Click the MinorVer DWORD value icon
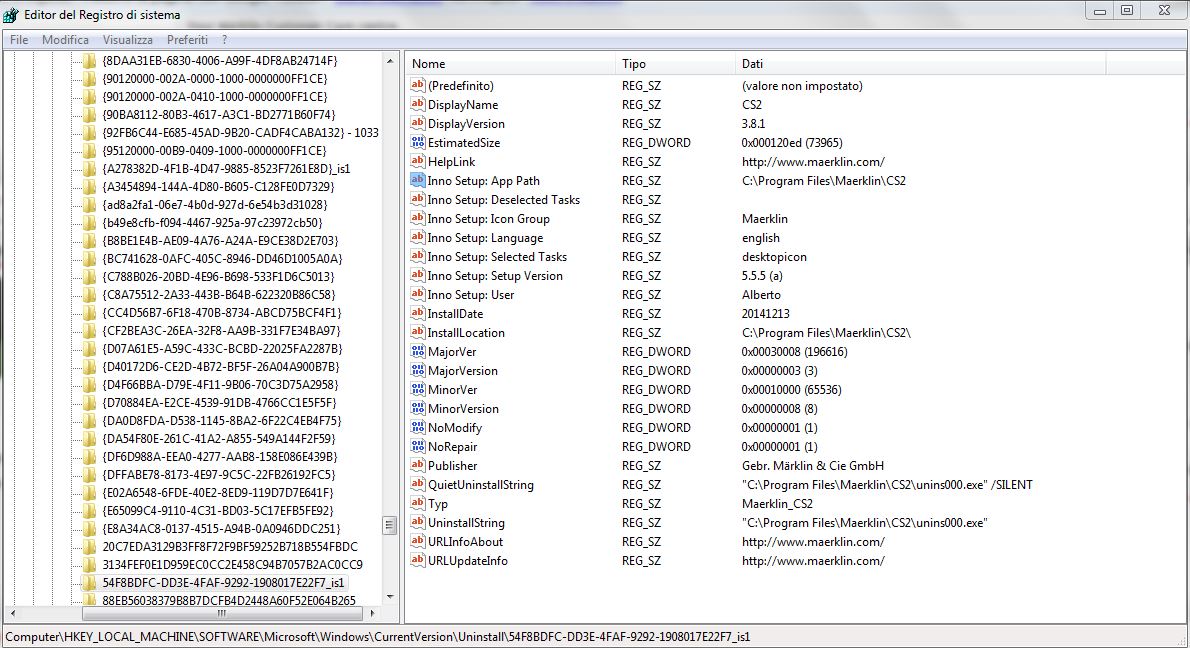Image resolution: width=1190 pixels, height=648 pixels. [x=417, y=389]
